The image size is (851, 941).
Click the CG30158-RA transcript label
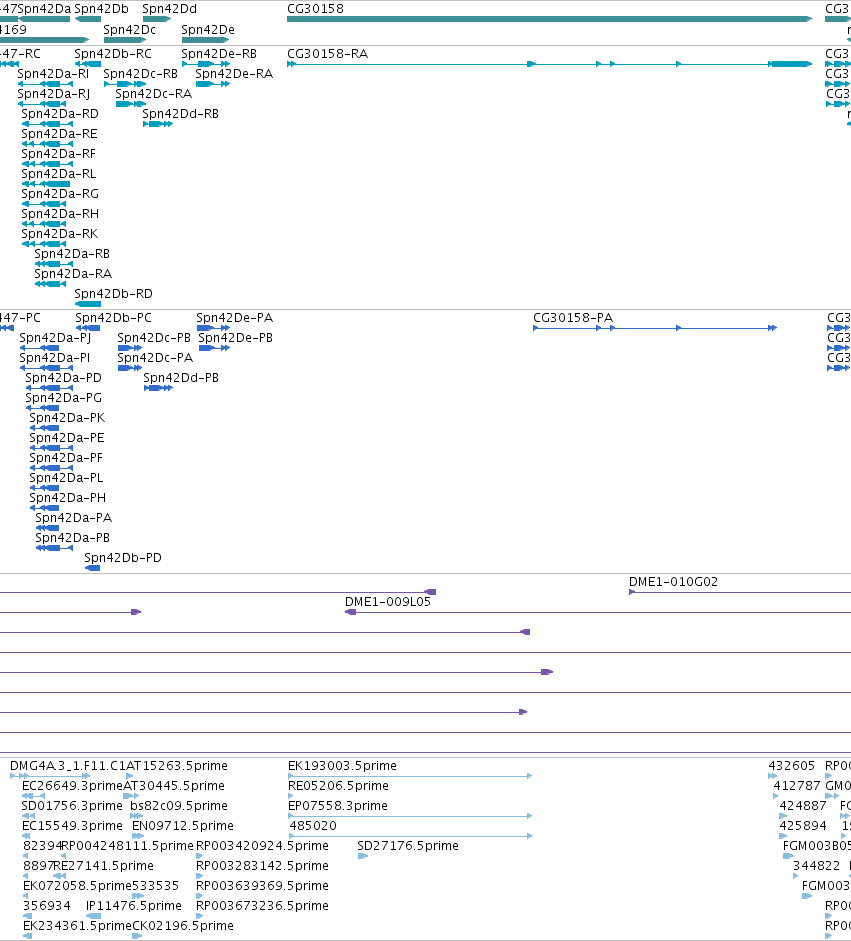pos(328,54)
